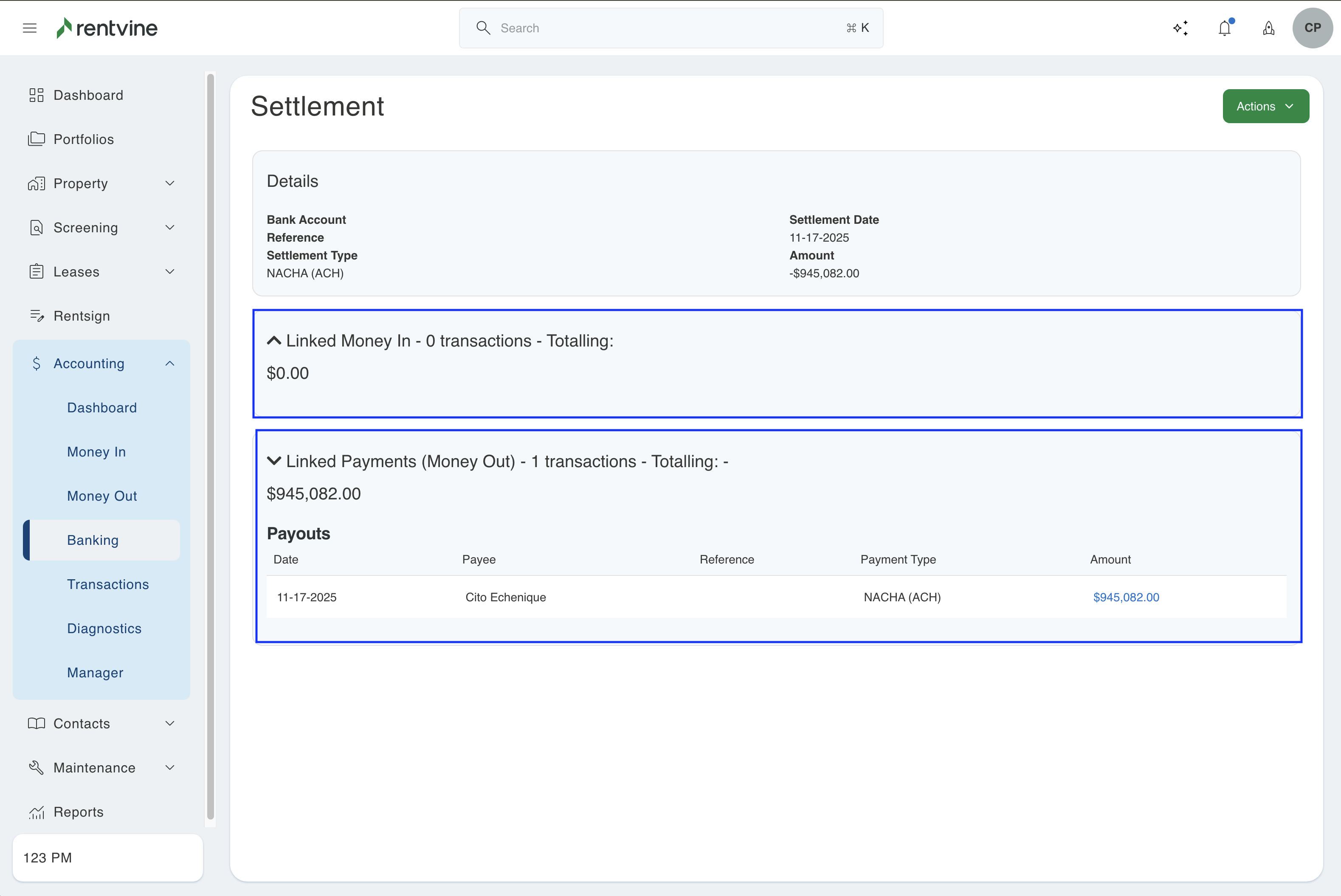Viewport: 1341px width, 896px height.
Task: Open the notifications bell
Action: point(1225,28)
